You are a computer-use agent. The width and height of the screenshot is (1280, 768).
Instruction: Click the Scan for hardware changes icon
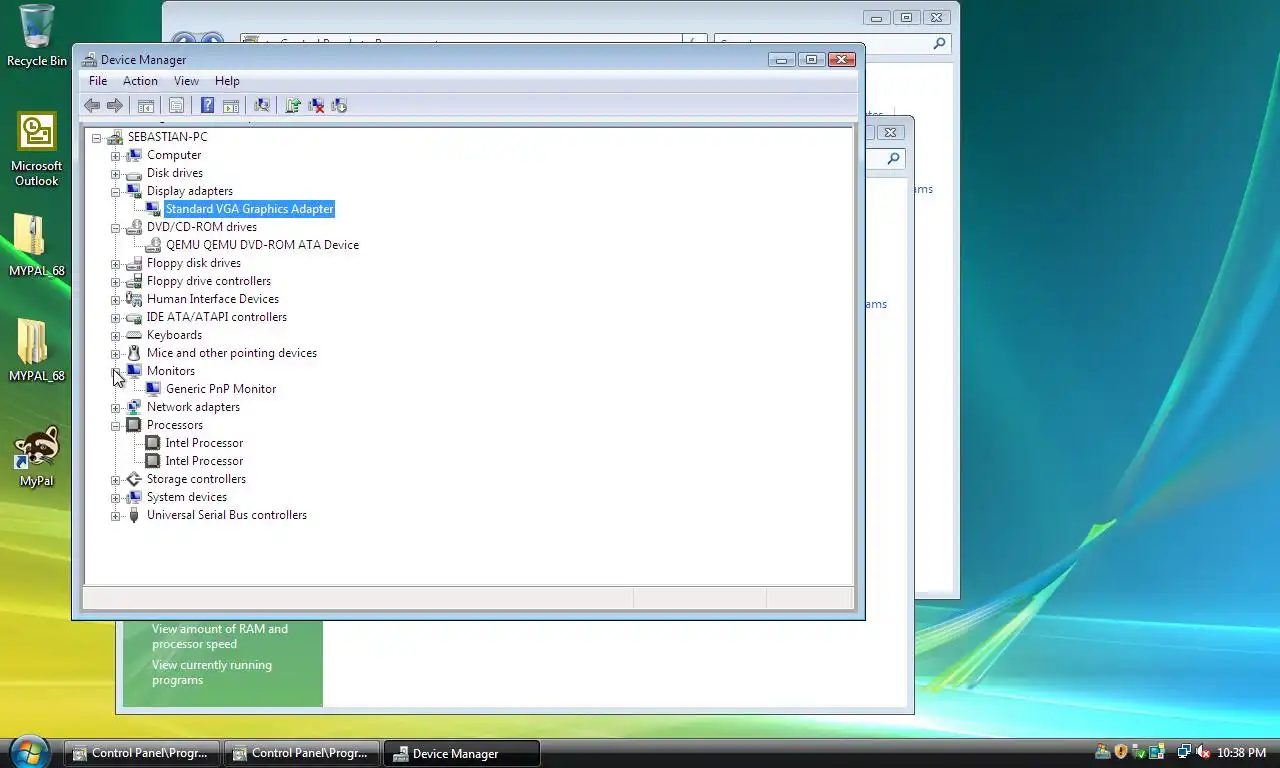(x=262, y=105)
